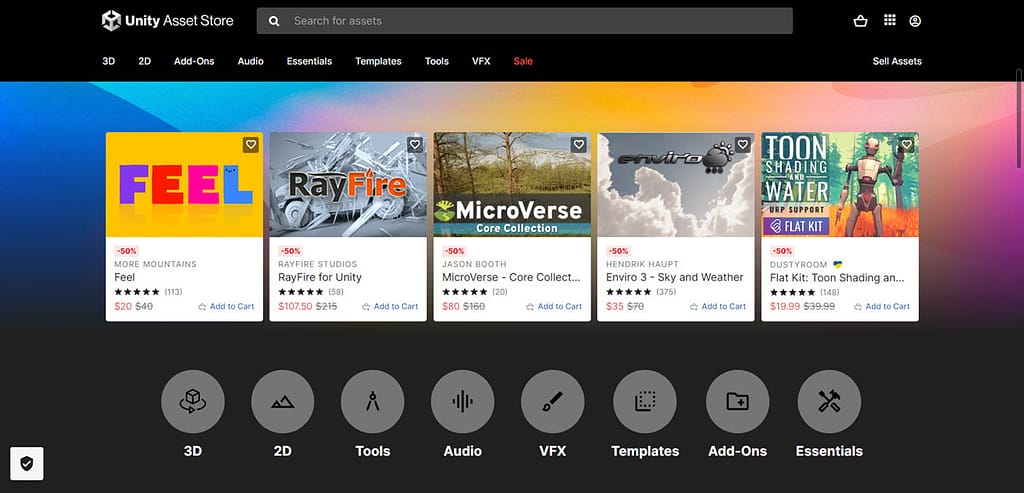
Task: Add Enviro 3 to cart
Action: (718, 306)
